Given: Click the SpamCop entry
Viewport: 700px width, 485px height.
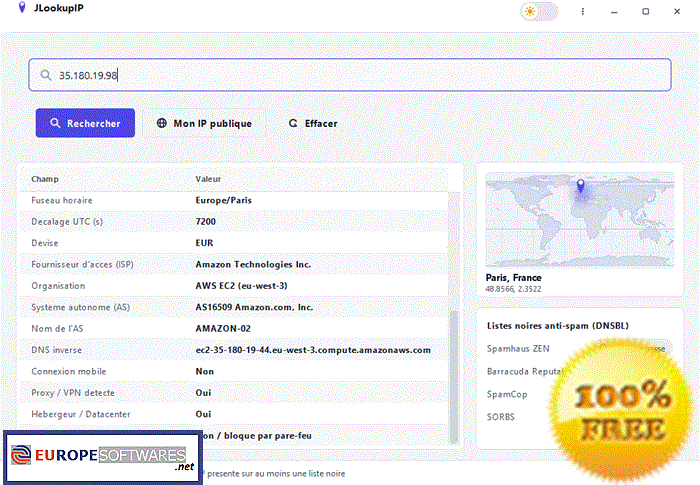Looking at the screenshot, I should 507,394.
